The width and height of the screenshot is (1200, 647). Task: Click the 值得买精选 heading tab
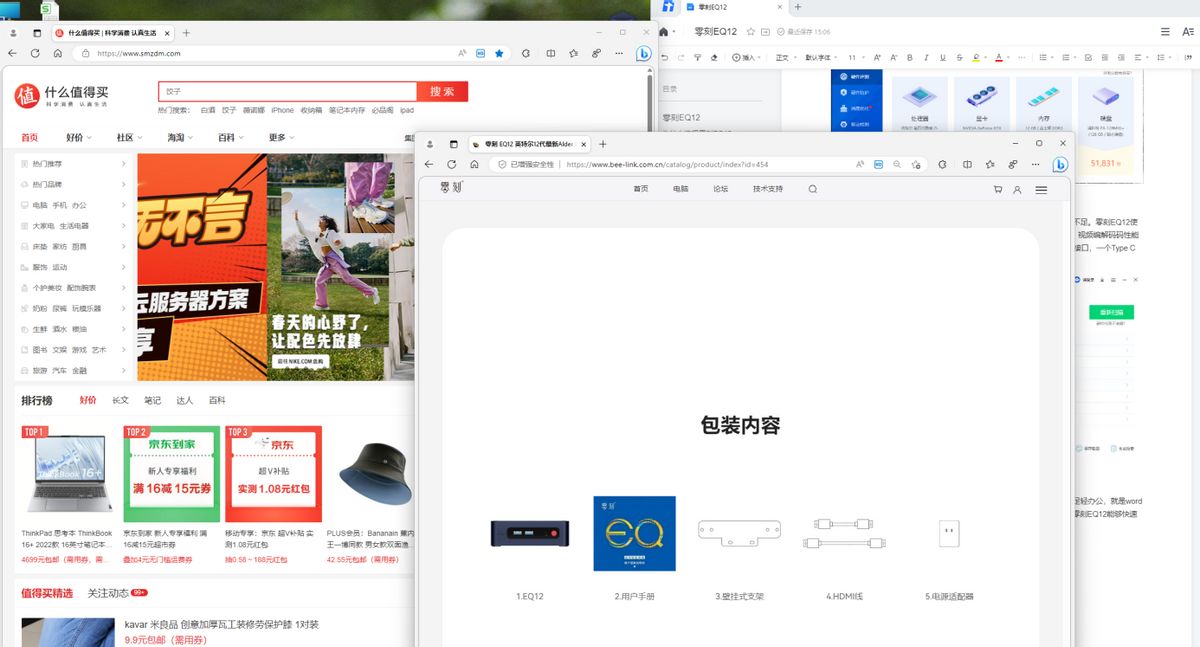(47, 593)
